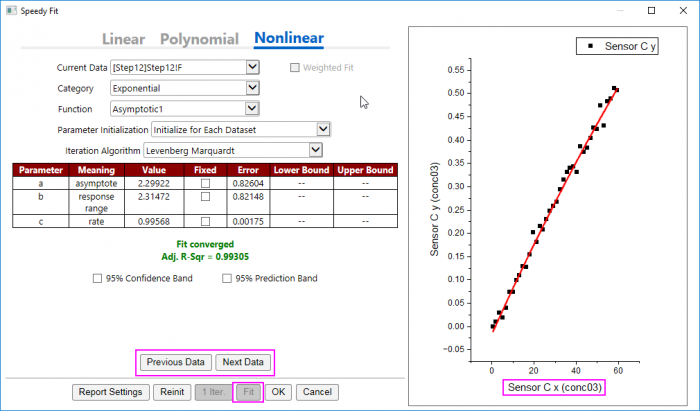The height and width of the screenshot is (411, 700).
Task: Cancel the Speedy Fit dialog
Action: pyautogui.click(x=315, y=392)
